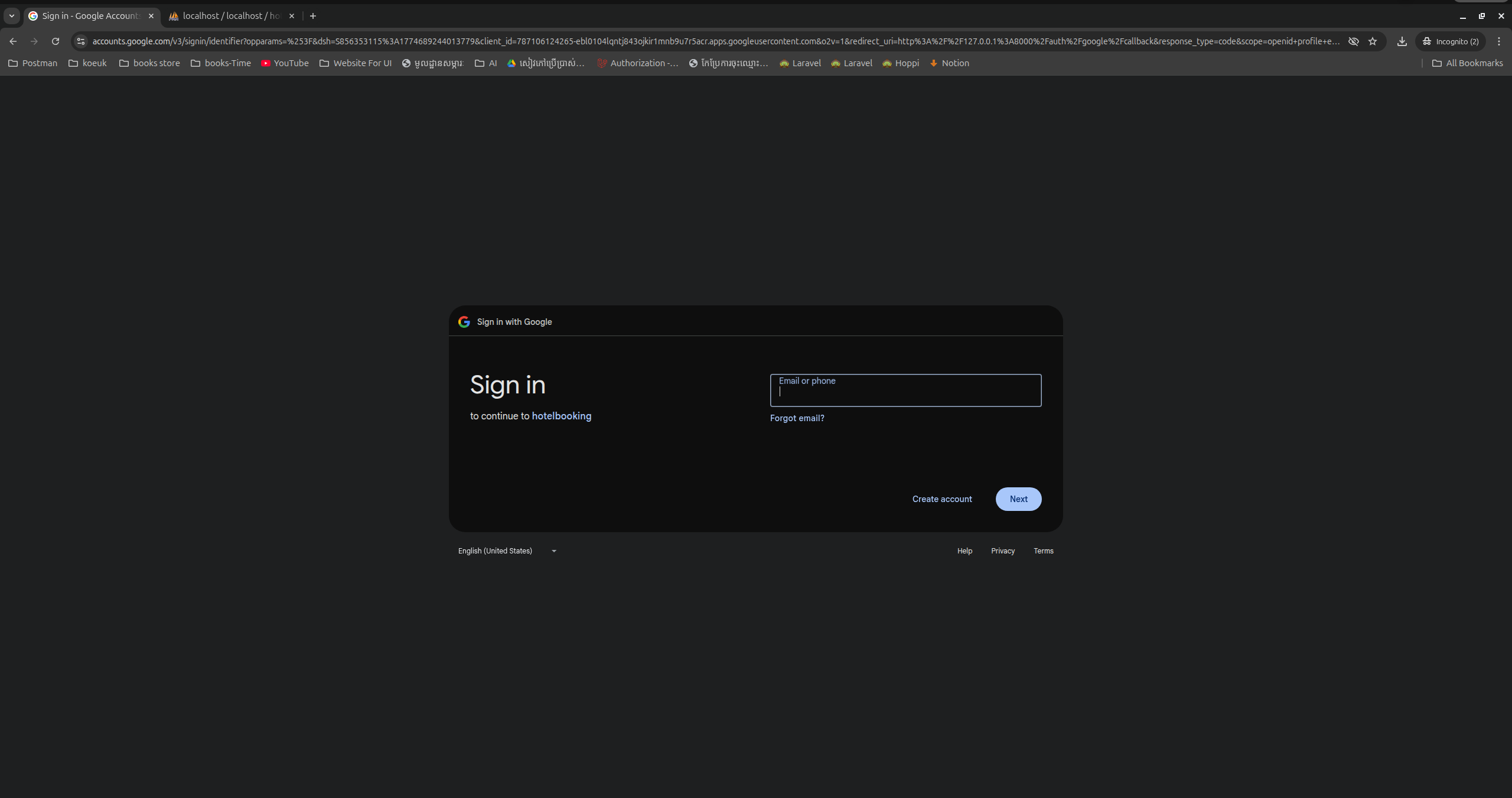
Task: Close the Sign in - Google Accounts tab
Action: click(x=151, y=16)
